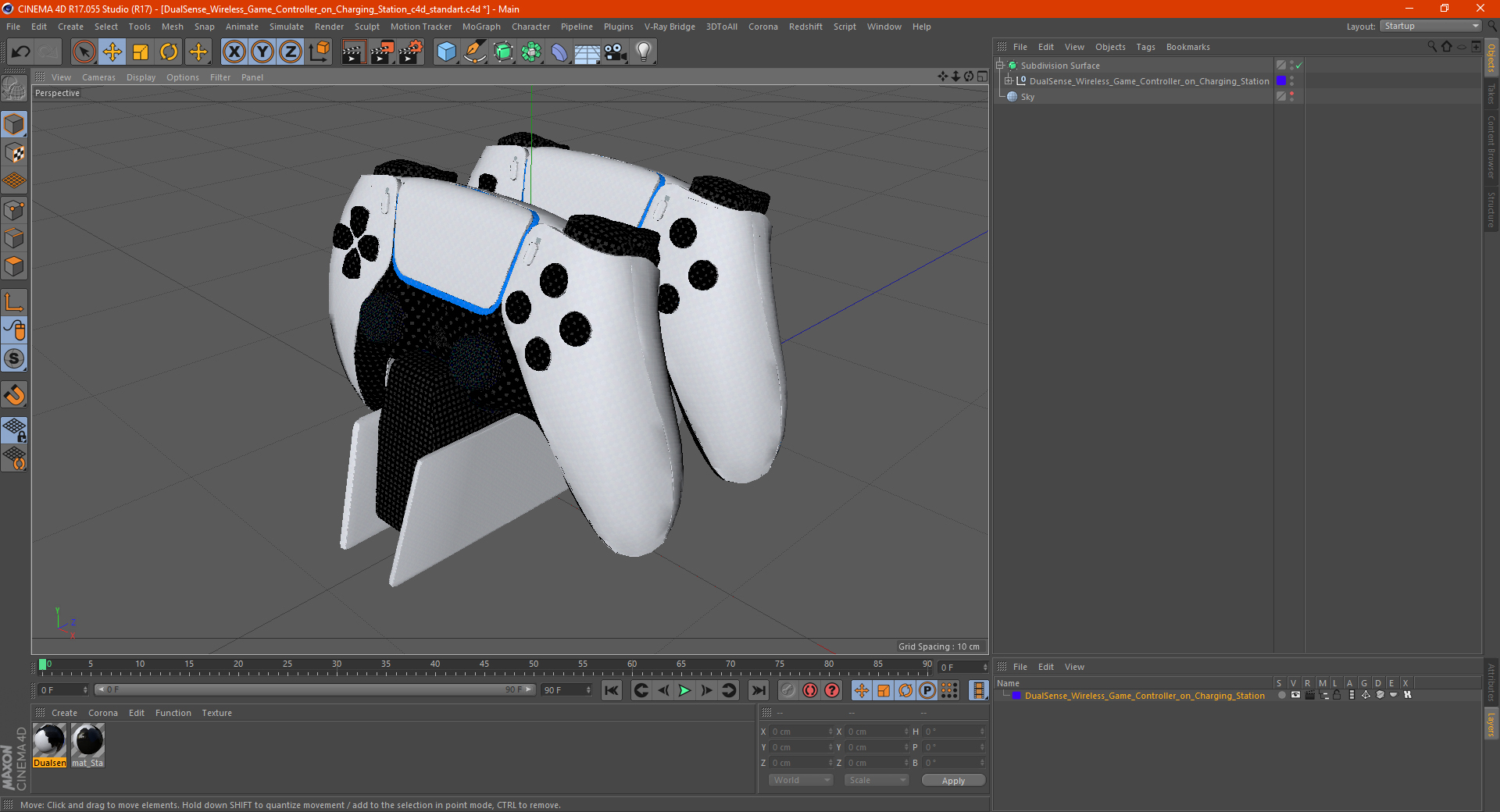Toggle the Sky object's visibility dots

click(x=1291, y=97)
